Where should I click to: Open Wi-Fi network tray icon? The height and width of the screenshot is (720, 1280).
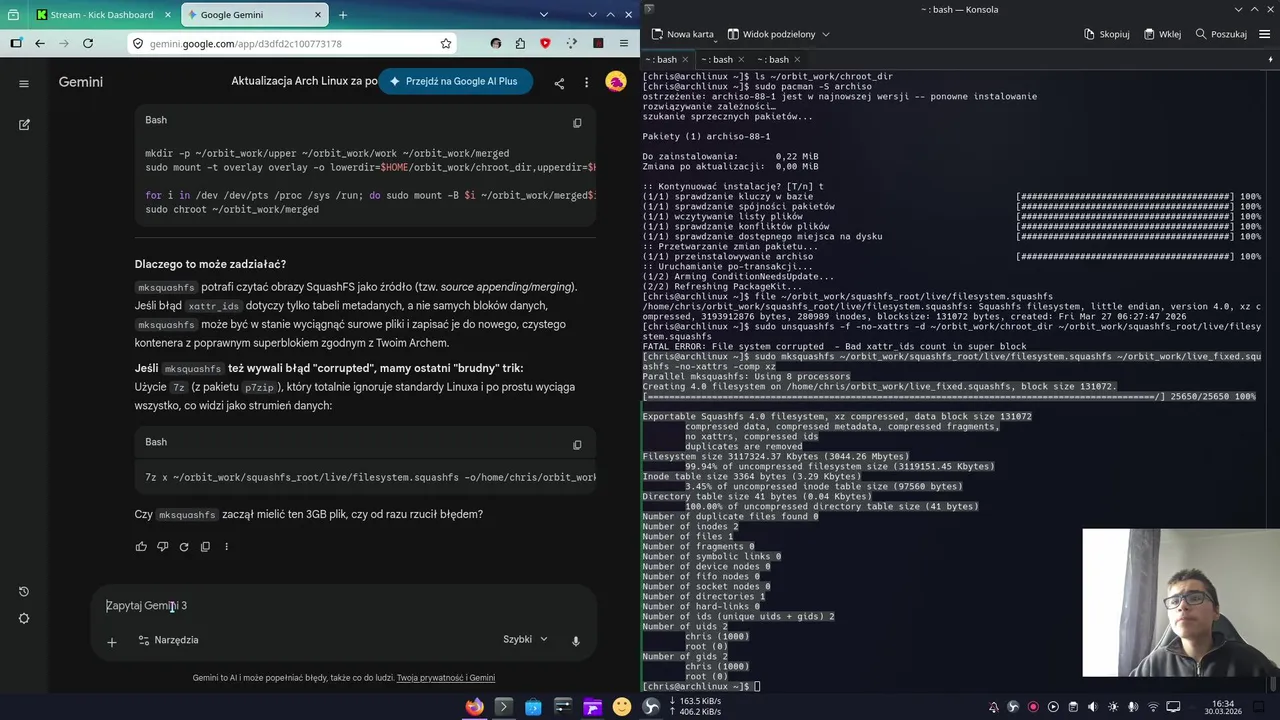tap(1152, 707)
